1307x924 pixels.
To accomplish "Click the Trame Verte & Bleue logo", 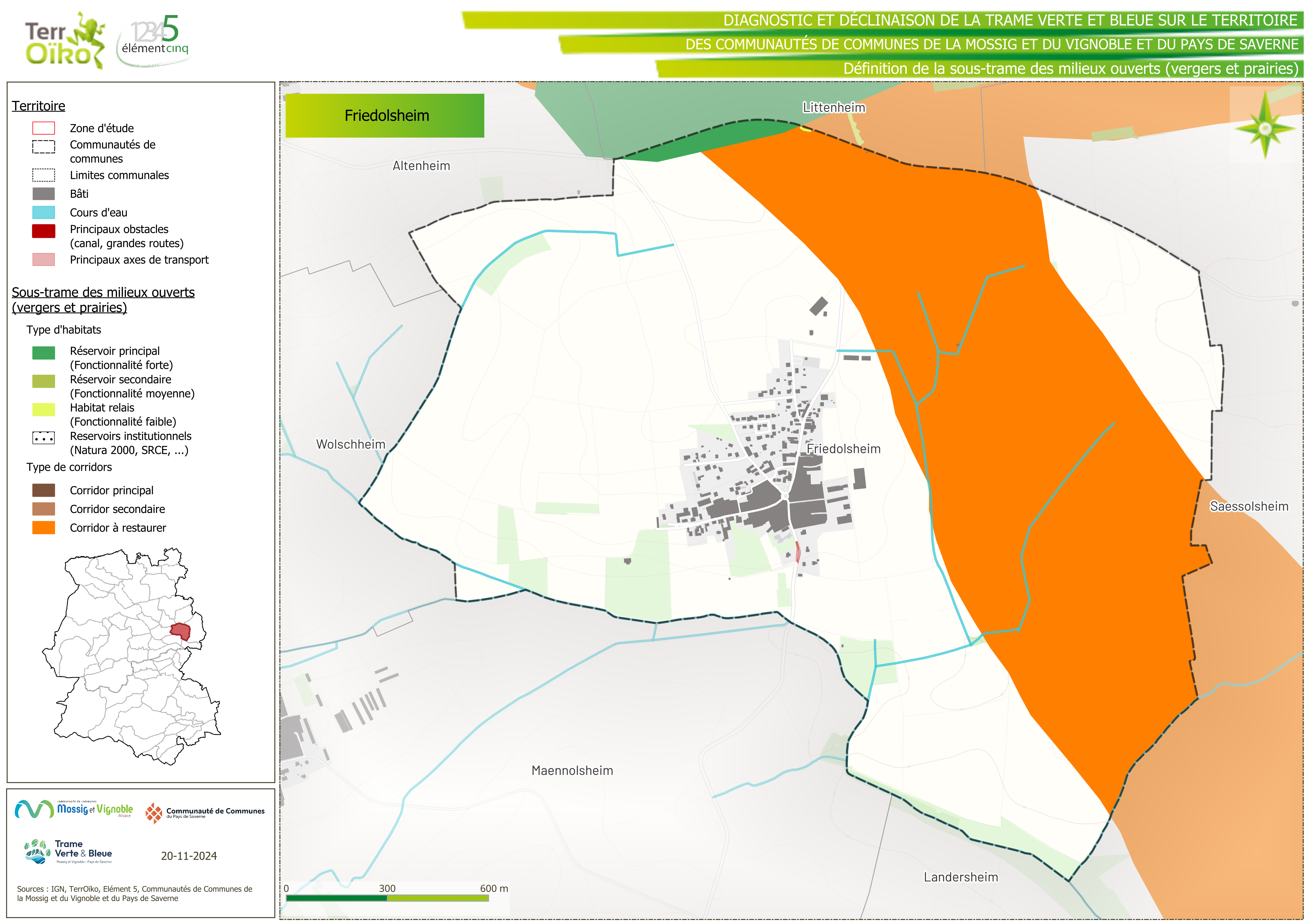I will pos(69,852).
